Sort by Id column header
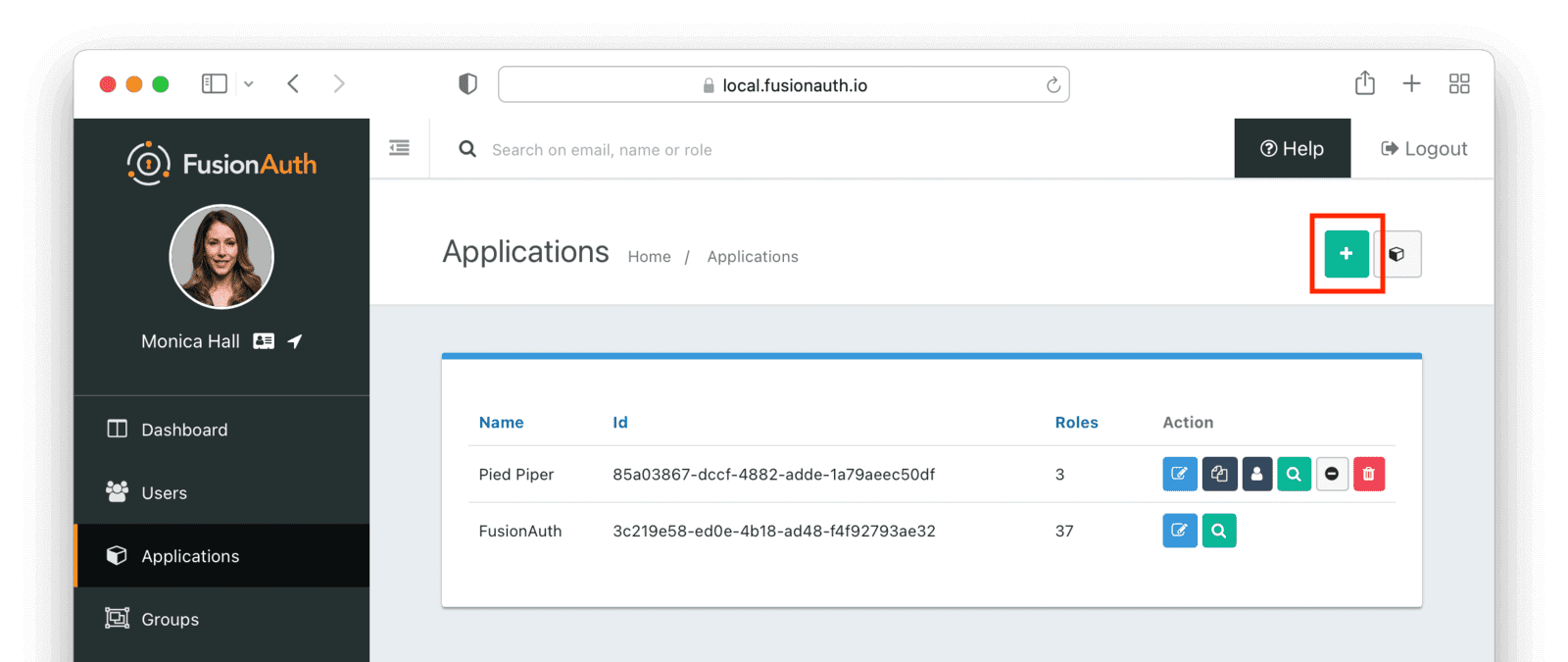This screenshot has width=1568, height=662. pyautogui.click(x=620, y=423)
